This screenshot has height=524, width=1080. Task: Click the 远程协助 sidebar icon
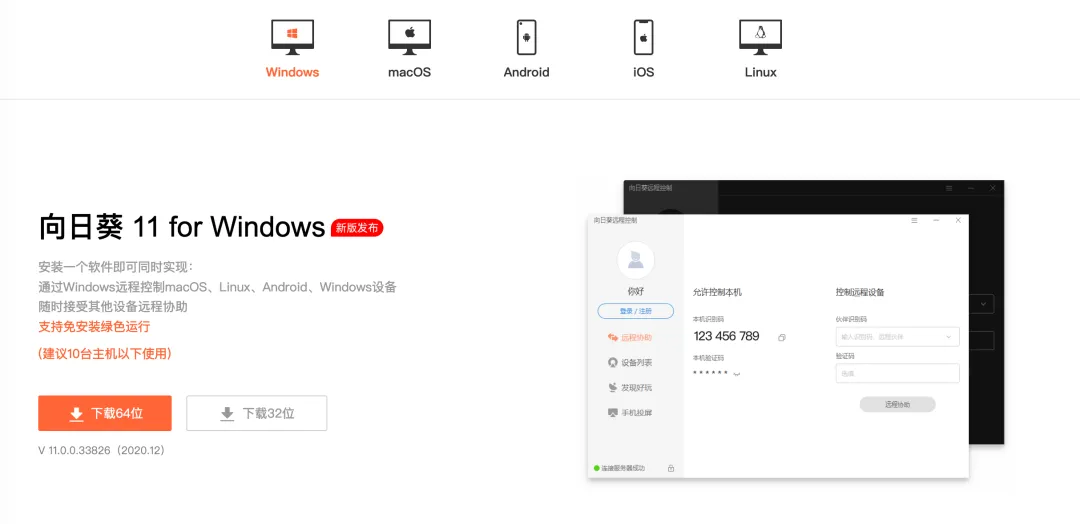point(612,337)
